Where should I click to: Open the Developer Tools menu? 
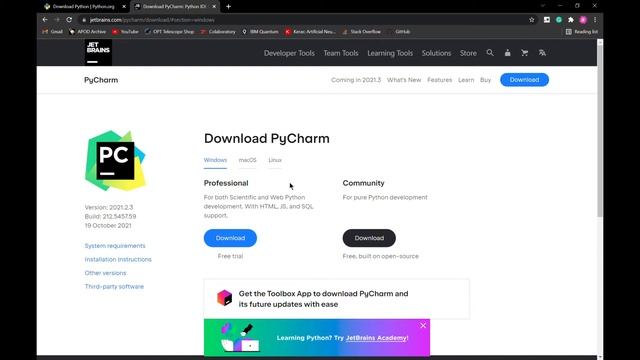point(289,53)
